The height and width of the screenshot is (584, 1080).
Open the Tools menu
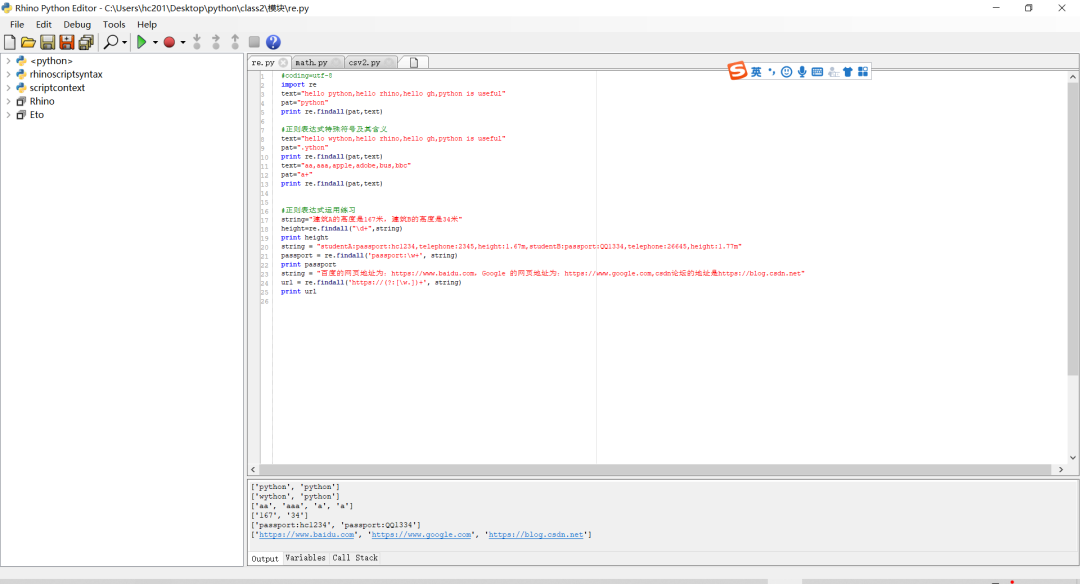point(114,24)
